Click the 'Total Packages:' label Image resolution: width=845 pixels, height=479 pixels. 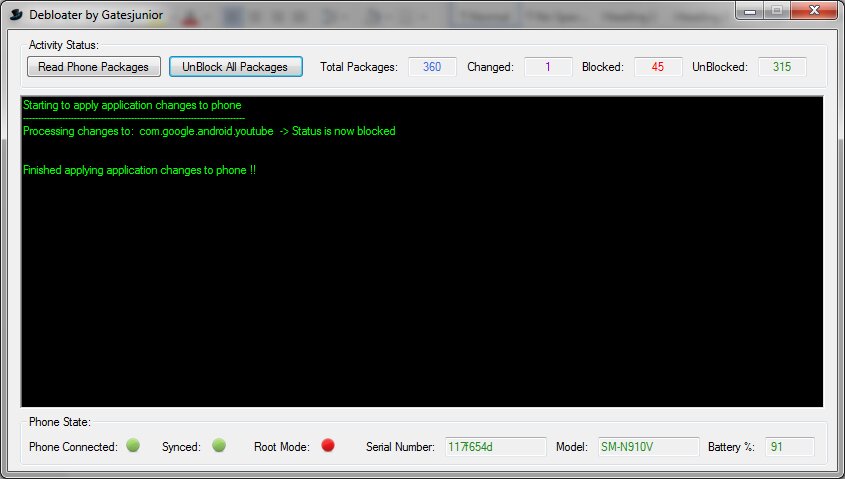(359, 67)
